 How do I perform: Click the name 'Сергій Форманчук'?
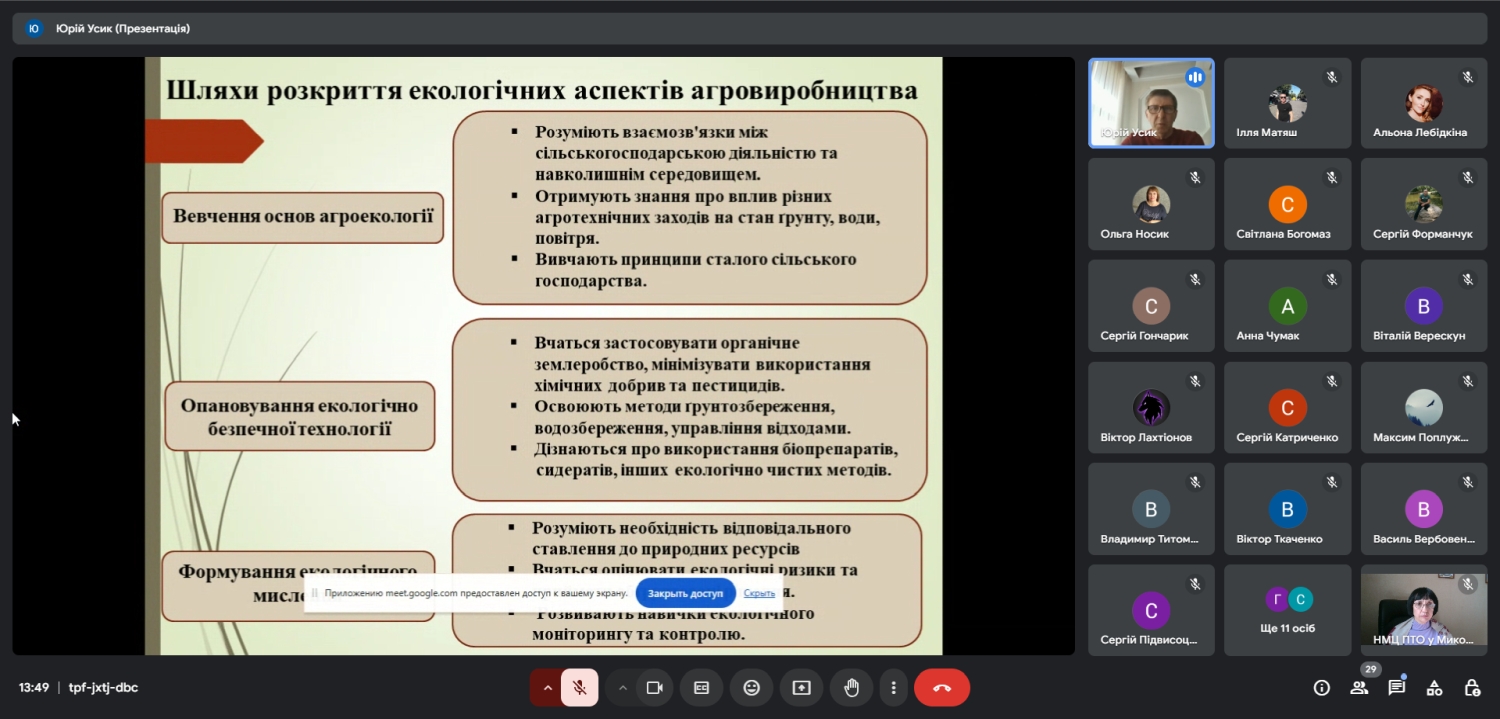(x=1423, y=234)
